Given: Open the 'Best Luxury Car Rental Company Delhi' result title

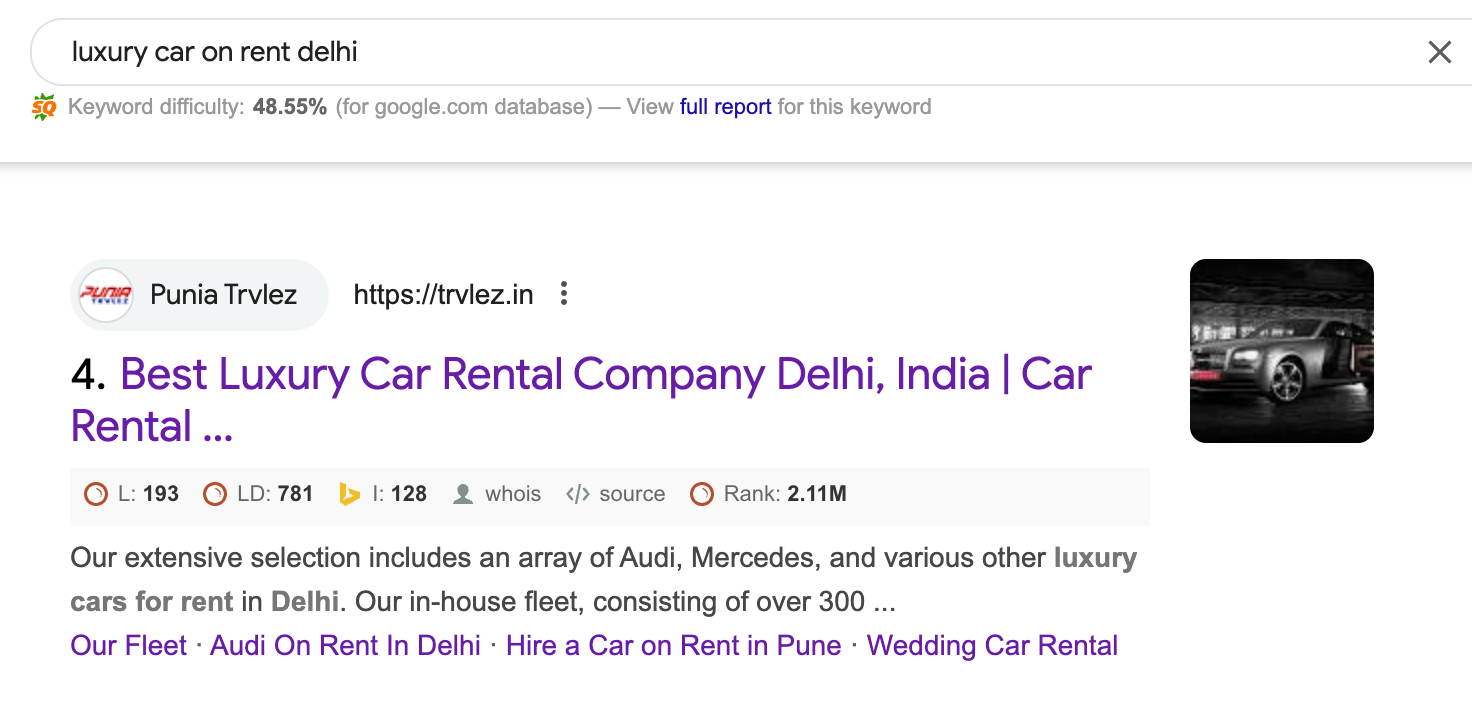Looking at the screenshot, I should pyautogui.click(x=581, y=400).
